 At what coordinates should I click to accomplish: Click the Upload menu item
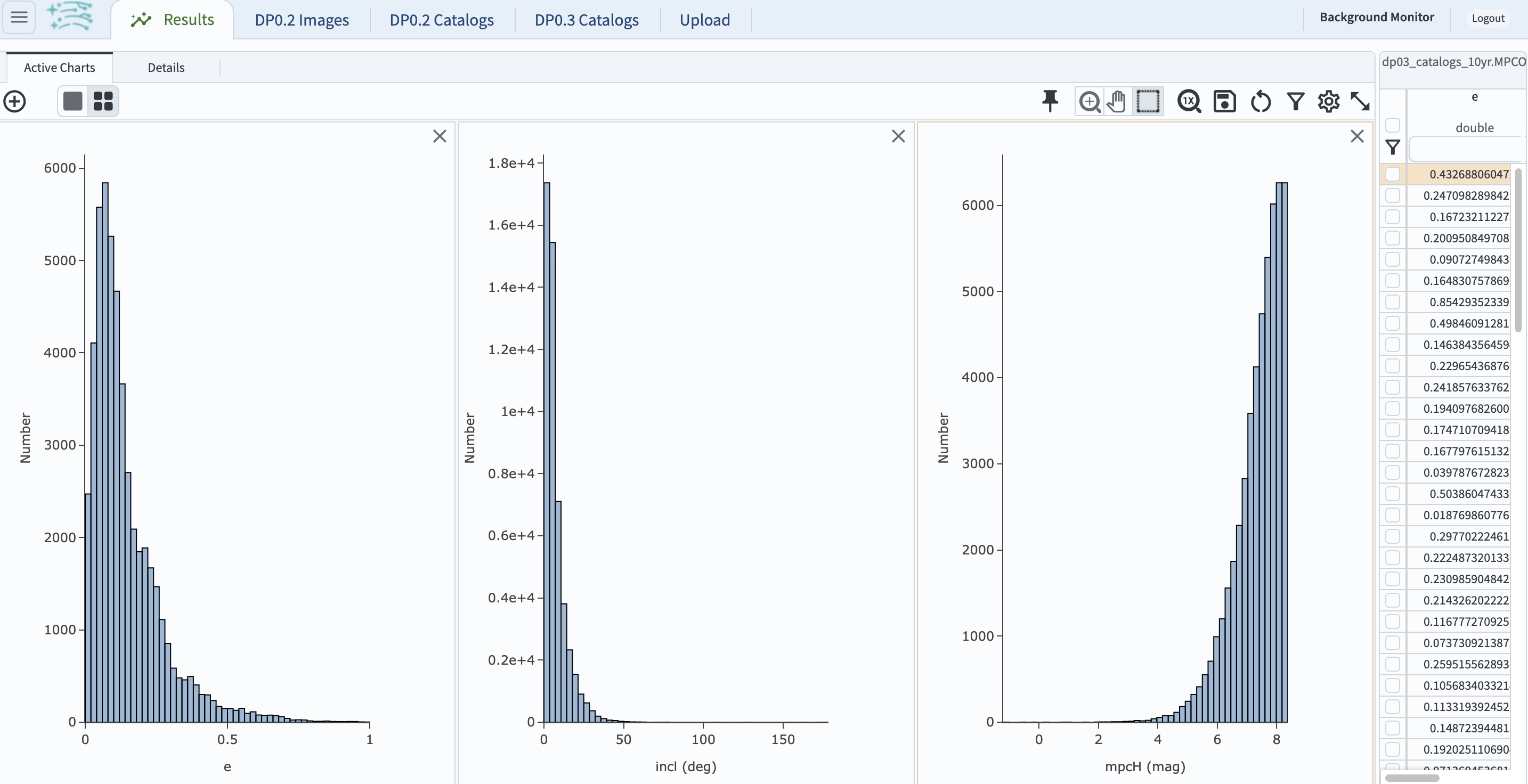(705, 20)
